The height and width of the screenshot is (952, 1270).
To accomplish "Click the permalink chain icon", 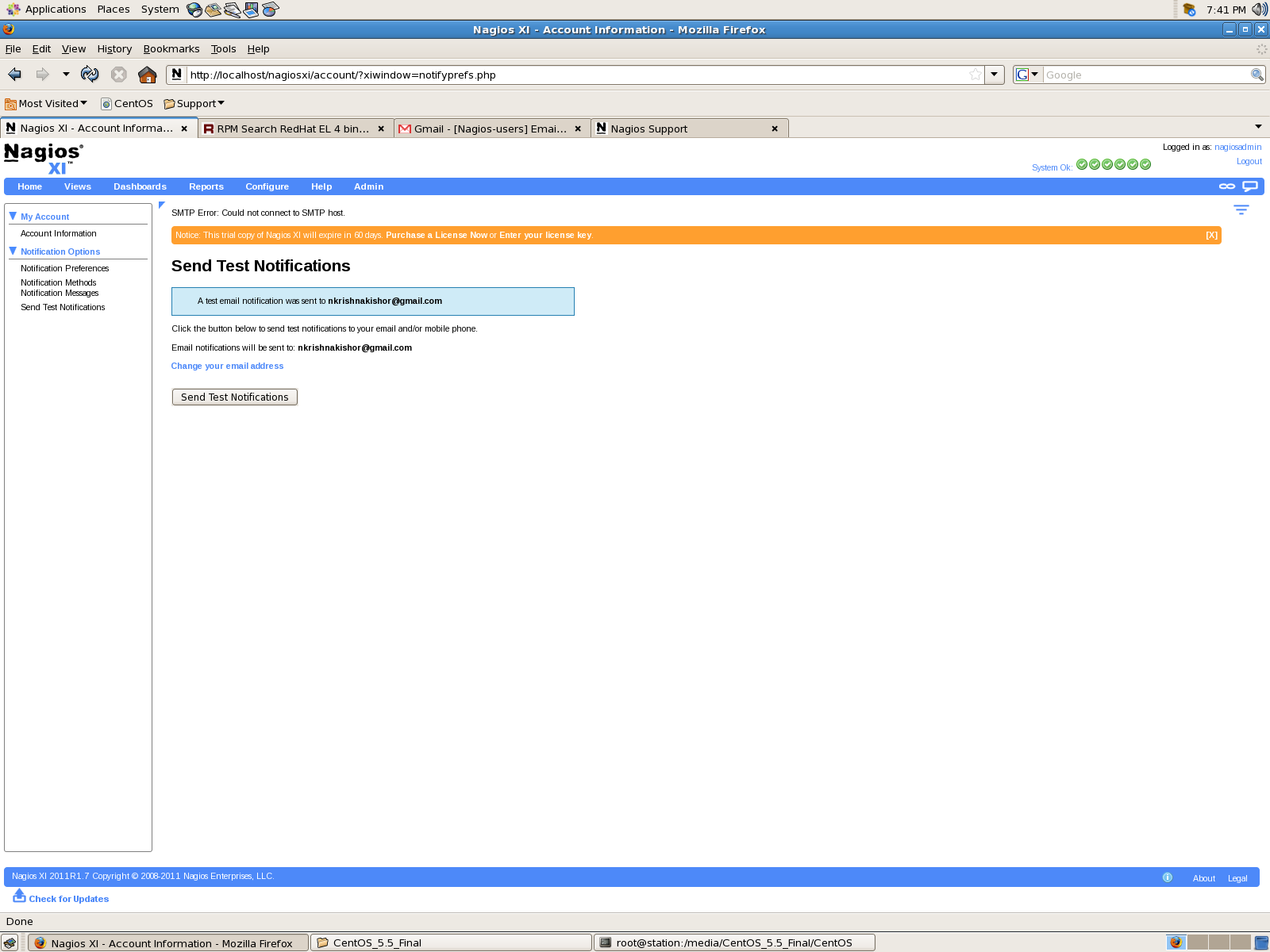I will tap(1227, 186).
